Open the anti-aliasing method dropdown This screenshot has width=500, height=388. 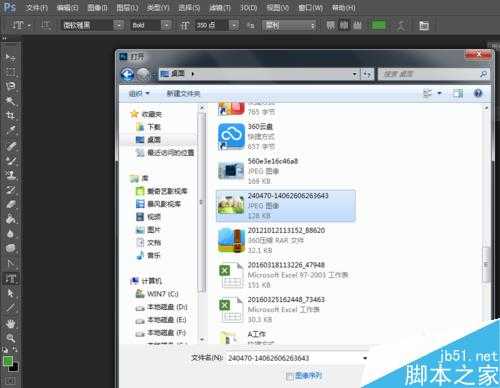[289, 25]
